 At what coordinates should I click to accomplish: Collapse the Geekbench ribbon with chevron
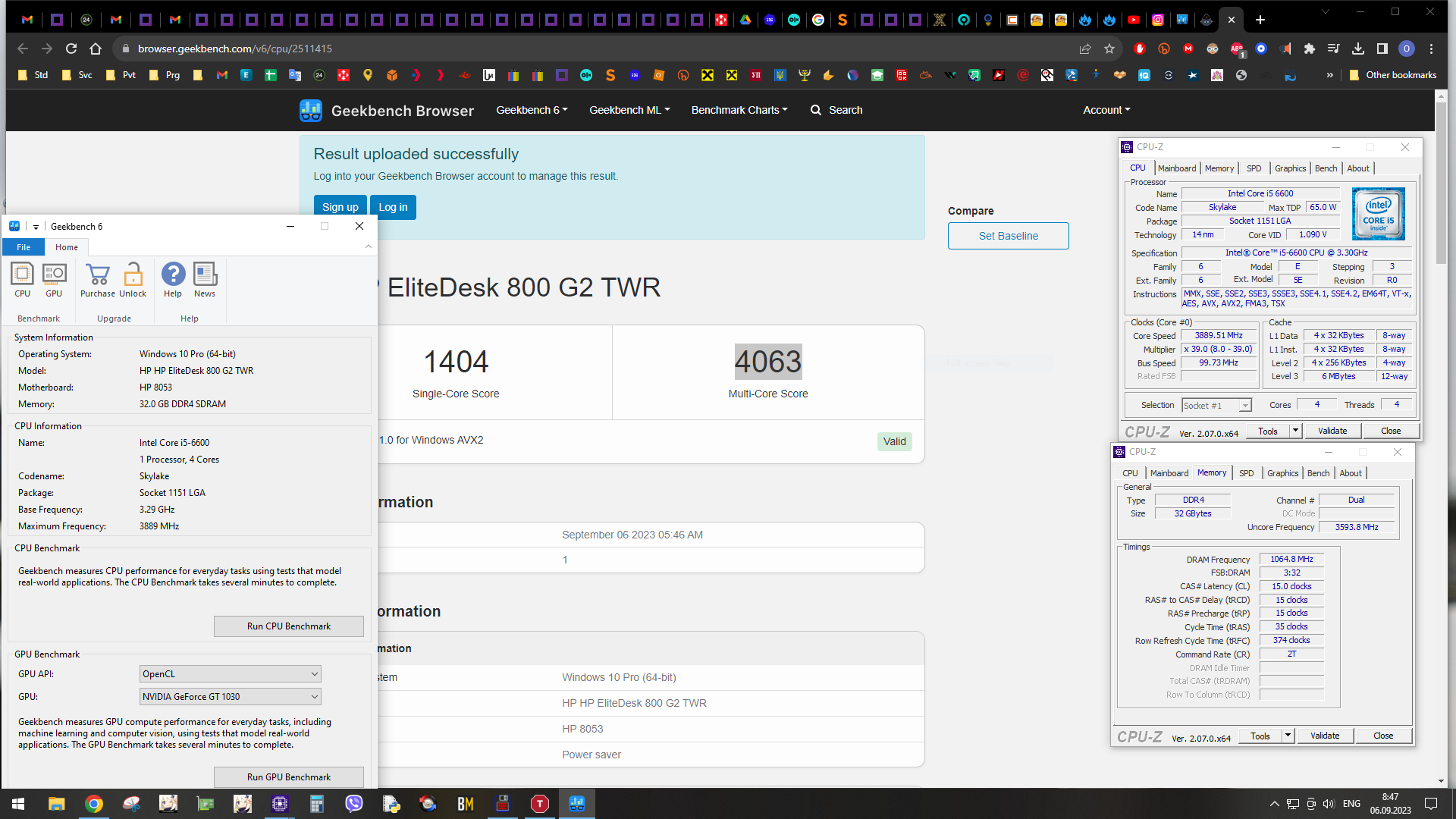tap(369, 246)
